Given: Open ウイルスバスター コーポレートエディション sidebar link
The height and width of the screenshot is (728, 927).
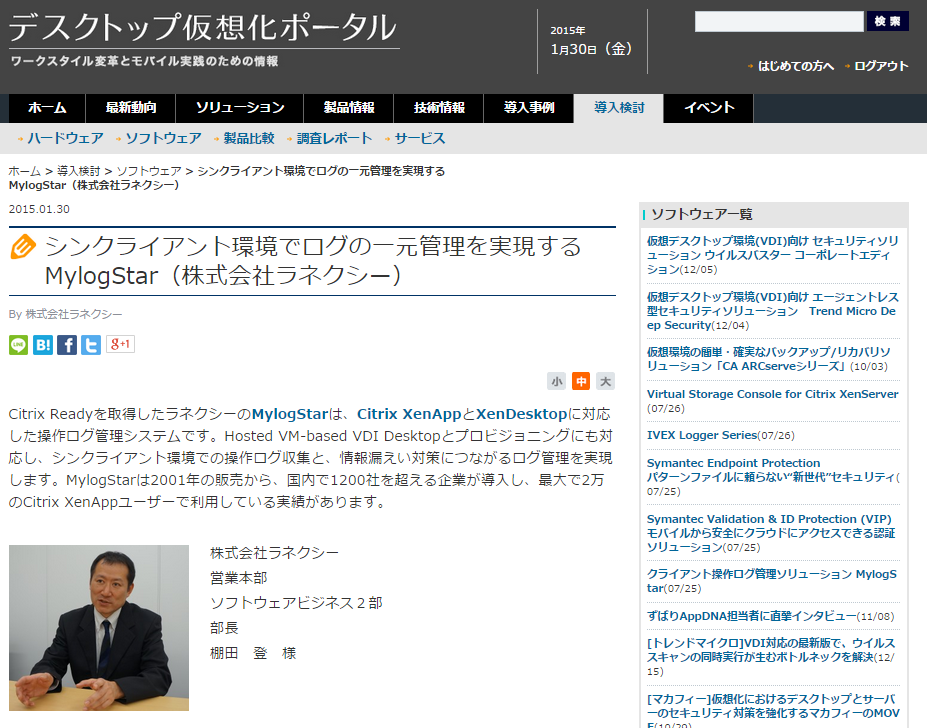Looking at the screenshot, I should (772, 255).
